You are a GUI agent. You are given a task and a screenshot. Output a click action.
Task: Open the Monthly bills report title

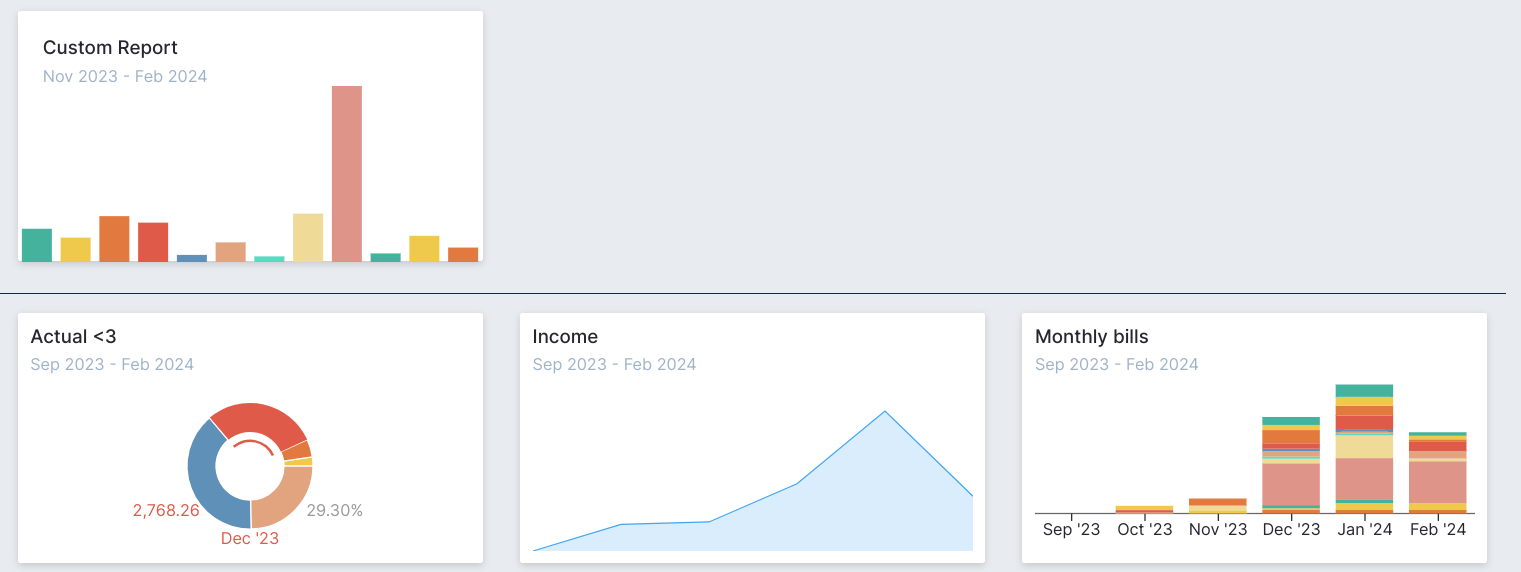(1092, 337)
